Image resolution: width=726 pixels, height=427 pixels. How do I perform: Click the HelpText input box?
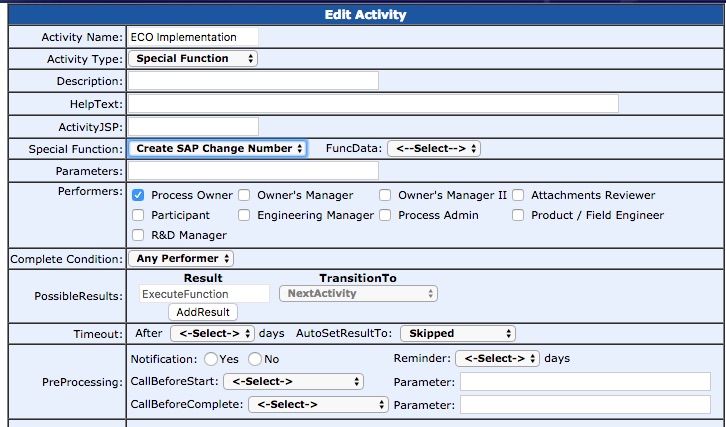point(373,103)
